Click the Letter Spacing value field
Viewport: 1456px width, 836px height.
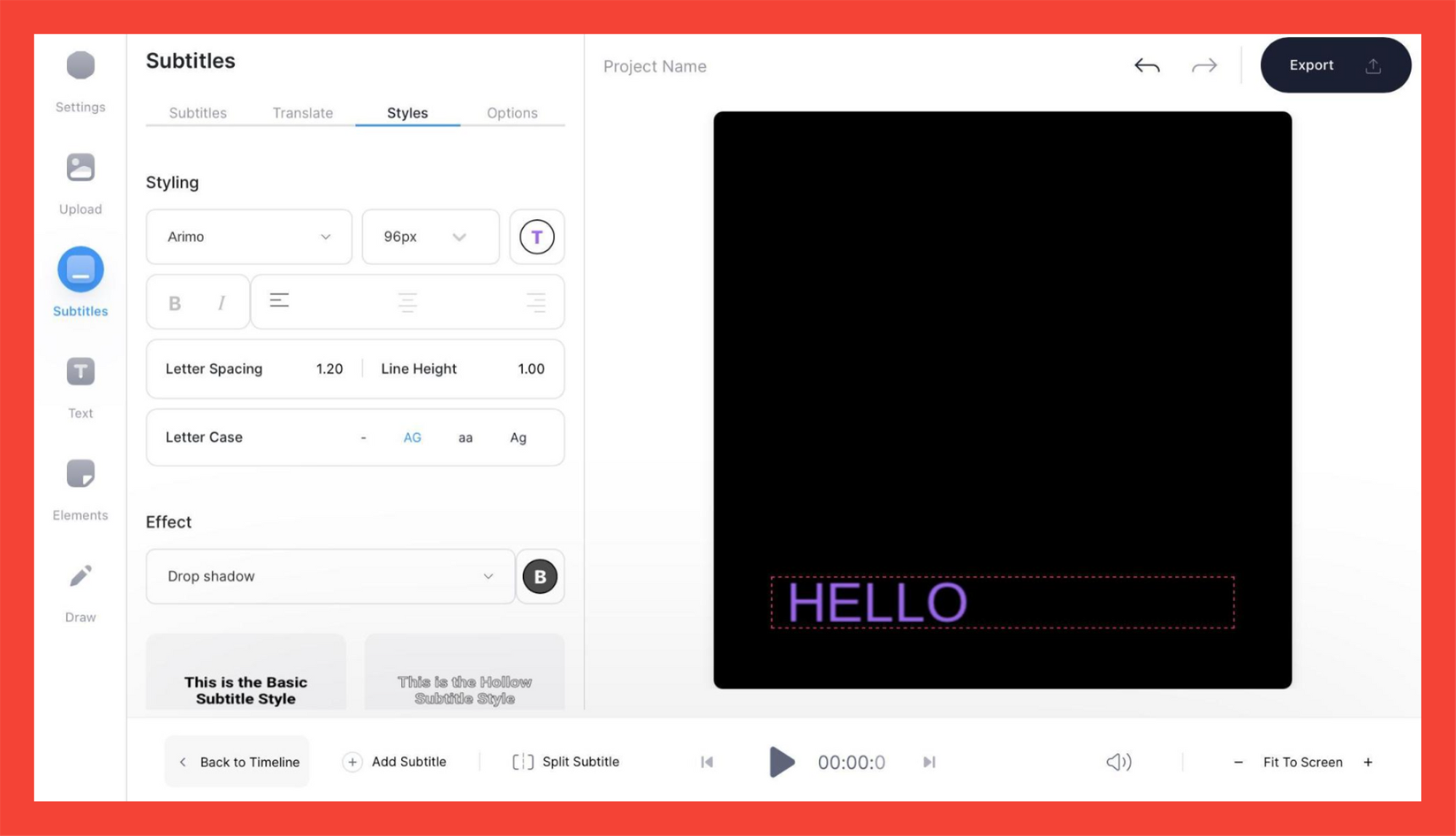[x=329, y=368]
